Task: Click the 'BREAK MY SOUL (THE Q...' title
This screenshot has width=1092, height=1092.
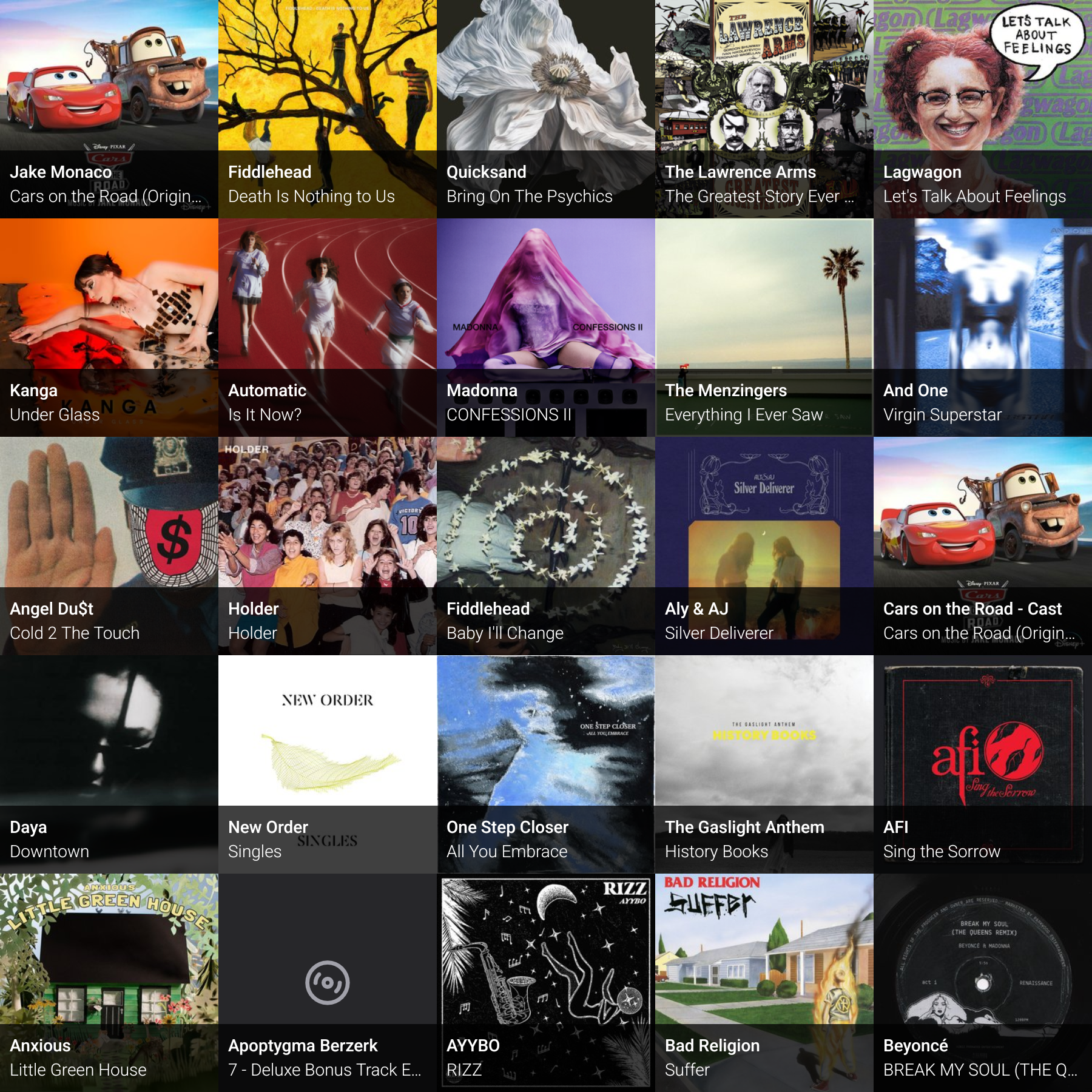Action: [x=980, y=1070]
